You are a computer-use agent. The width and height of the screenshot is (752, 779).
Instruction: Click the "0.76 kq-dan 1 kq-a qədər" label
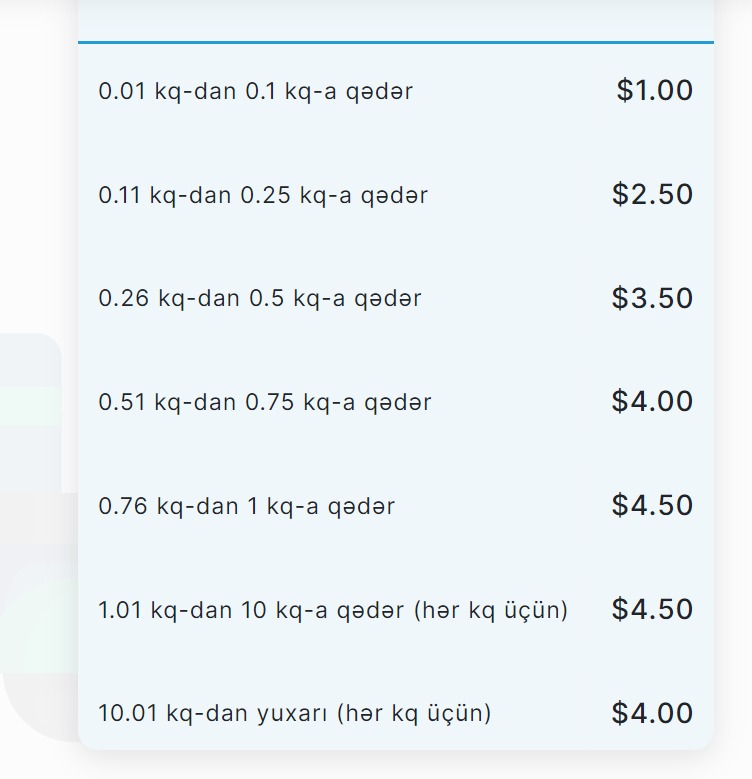pyautogui.click(x=246, y=507)
